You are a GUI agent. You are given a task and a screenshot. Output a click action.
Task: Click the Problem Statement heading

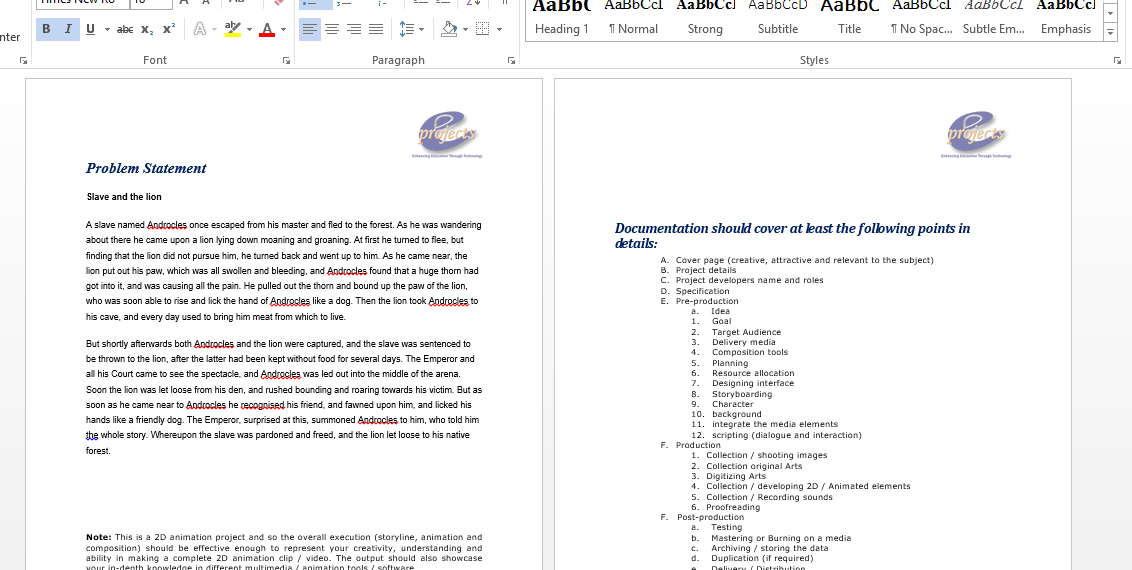(146, 168)
